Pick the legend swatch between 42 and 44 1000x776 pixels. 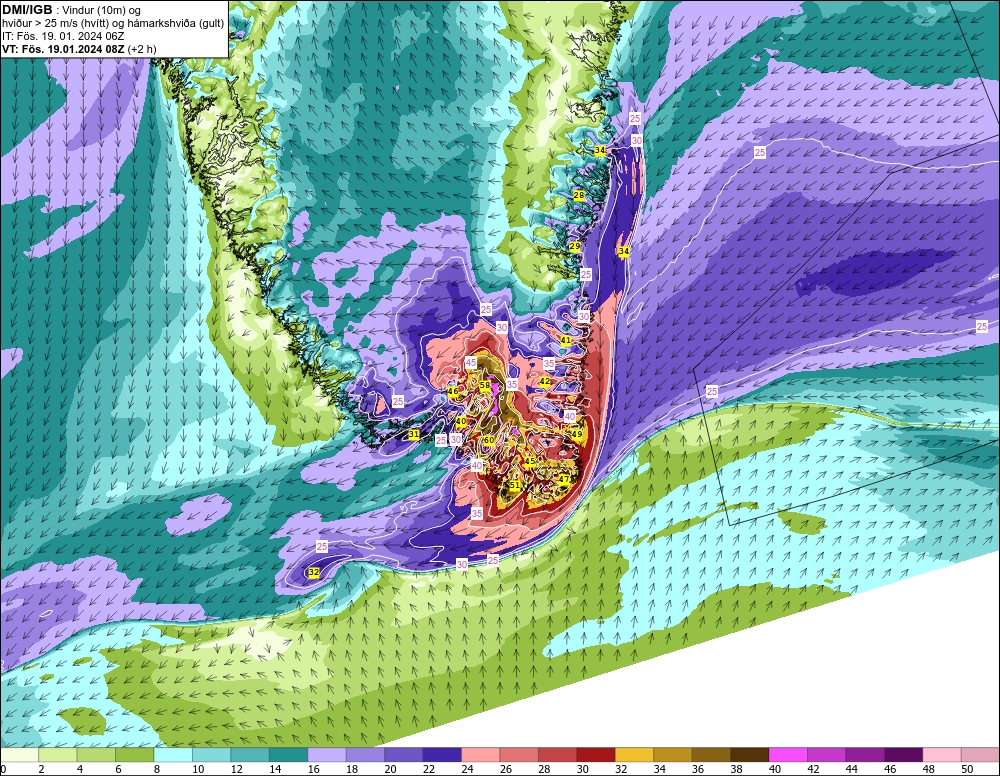[x=827, y=755]
